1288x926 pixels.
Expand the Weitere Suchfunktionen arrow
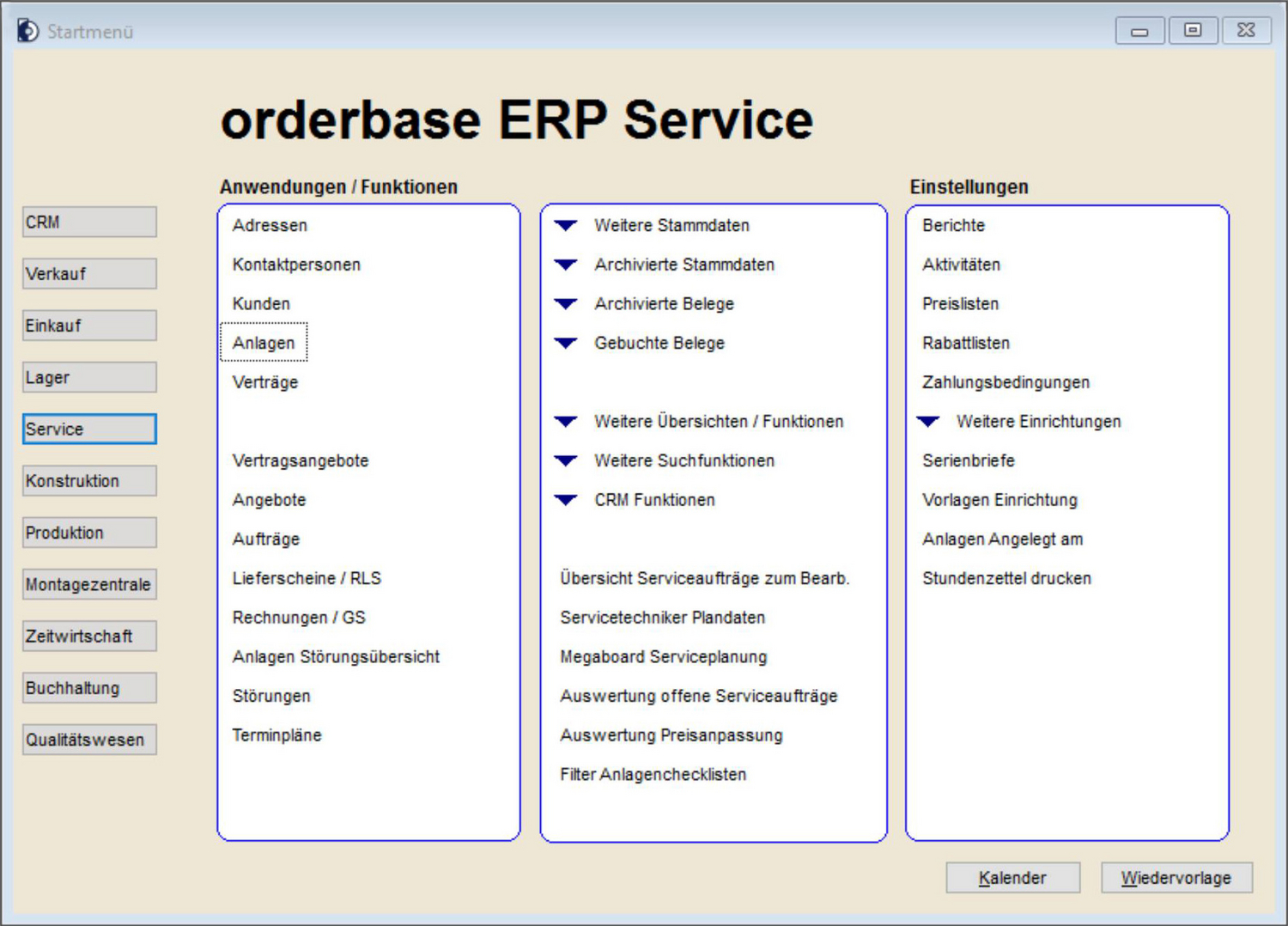click(x=566, y=461)
